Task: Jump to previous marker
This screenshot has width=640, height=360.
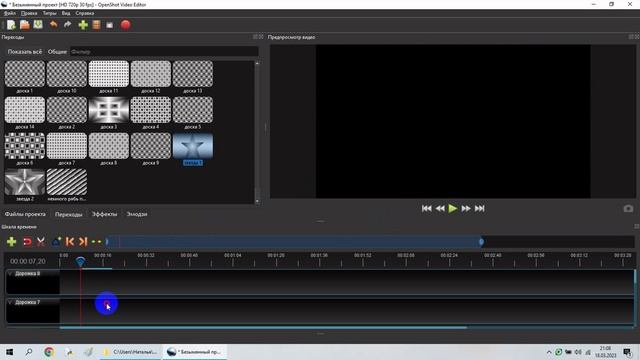Action: [x=70, y=242]
